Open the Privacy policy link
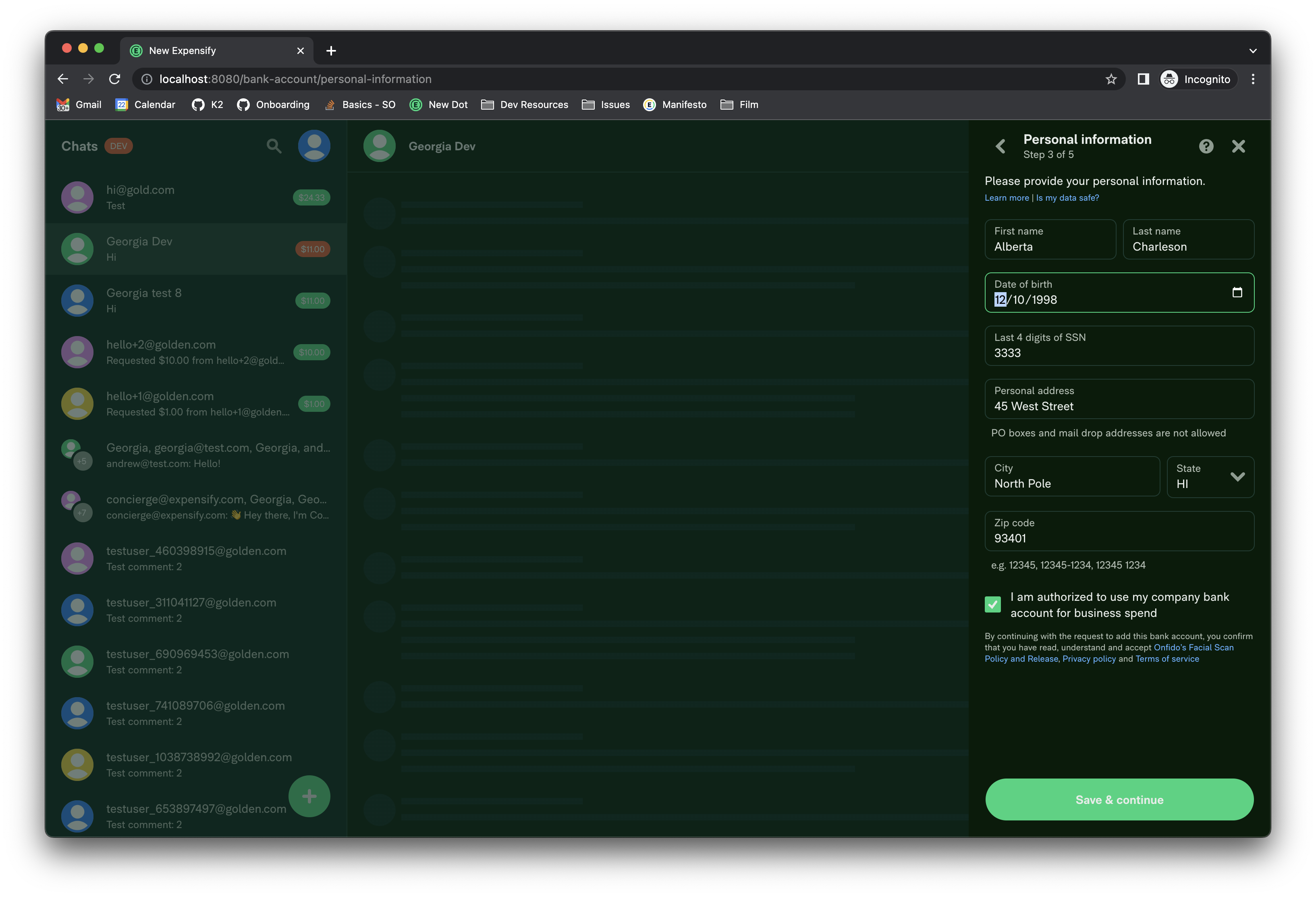This screenshot has height=897, width=1316. pos(1089,658)
